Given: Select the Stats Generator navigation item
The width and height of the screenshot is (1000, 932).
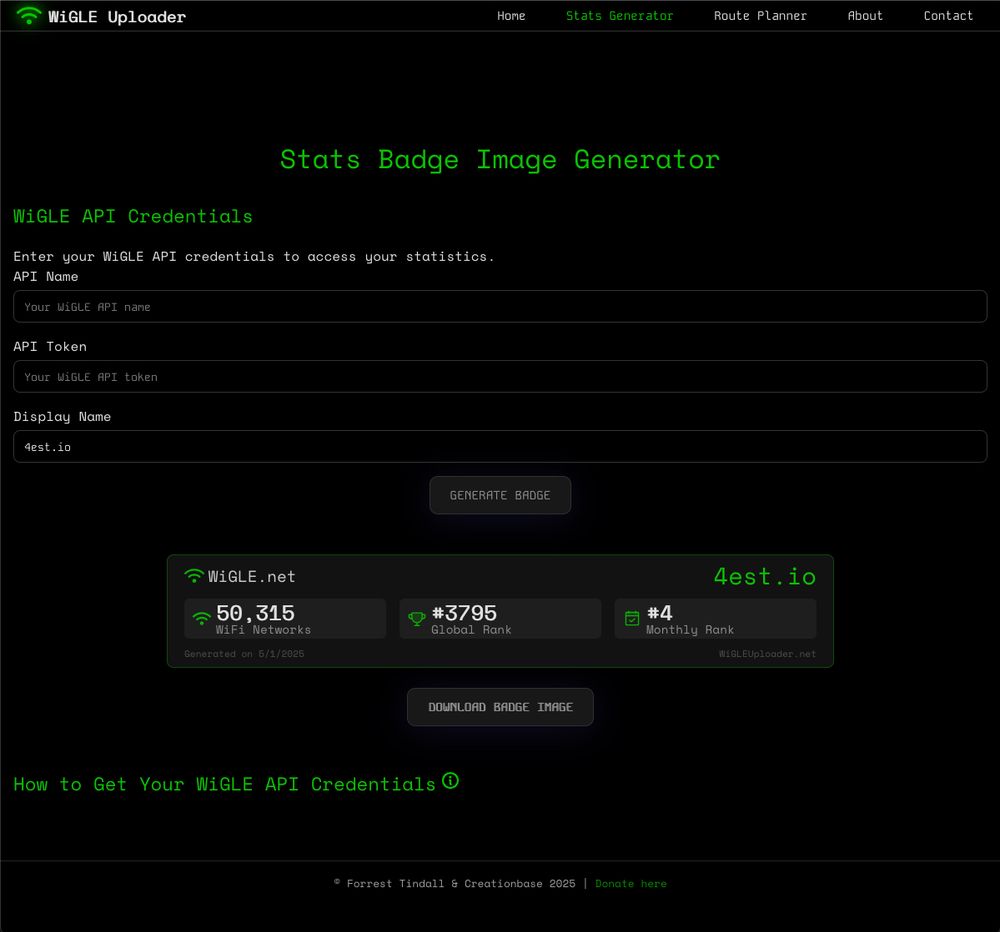Looking at the screenshot, I should click(x=620, y=15).
